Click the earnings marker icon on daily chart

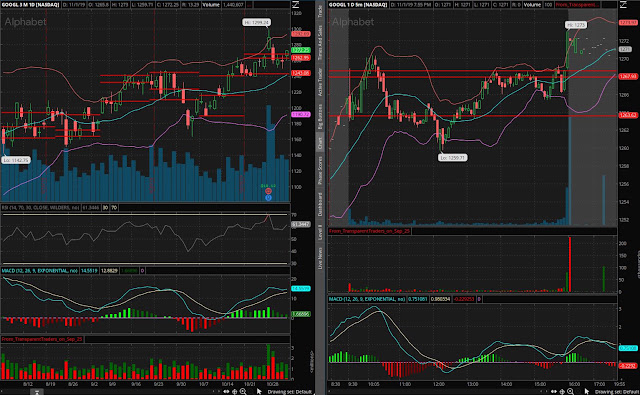(268, 191)
